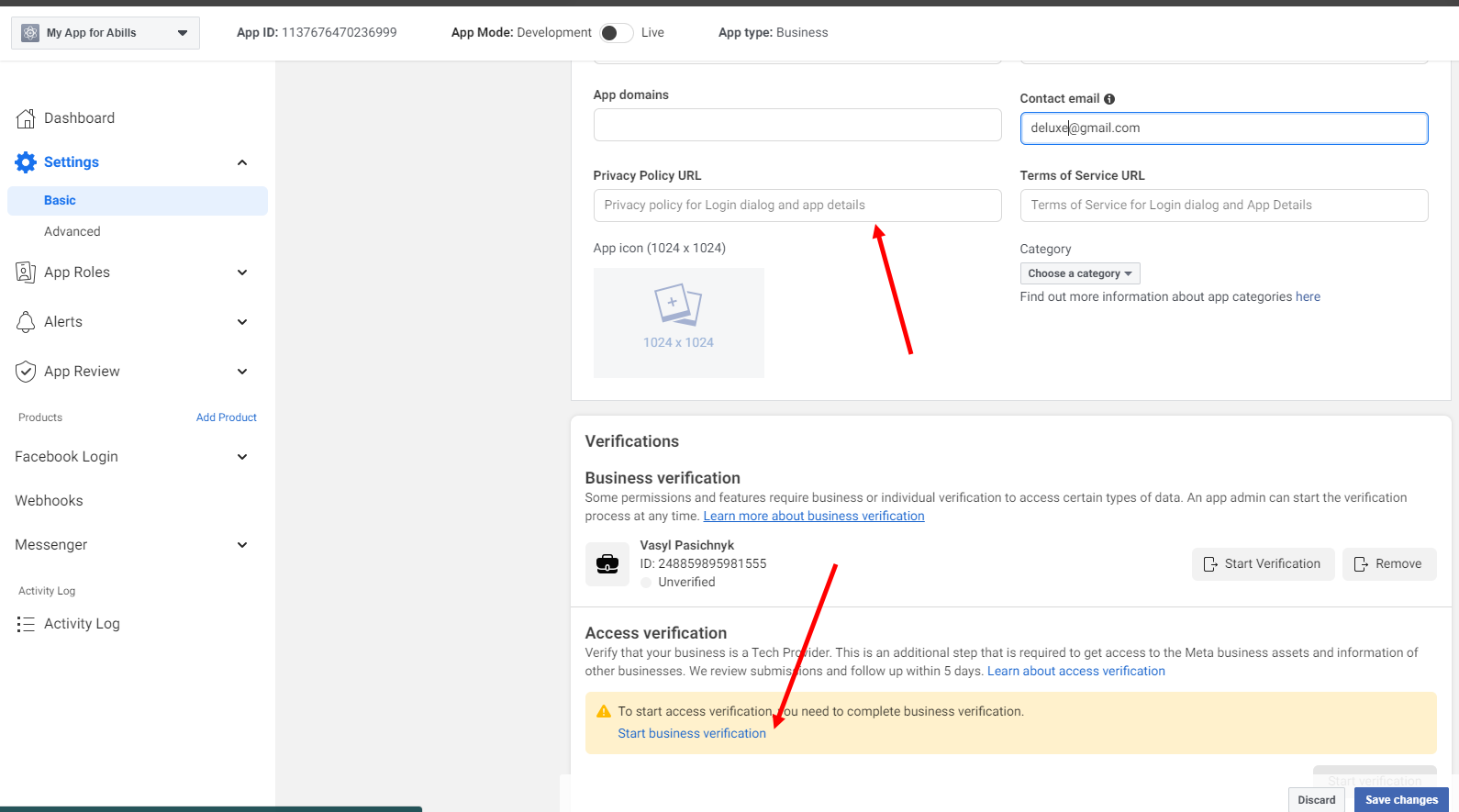This screenshot has height=812, width=1459.
Task: Click the App Review shield icon
Action: 26,372
